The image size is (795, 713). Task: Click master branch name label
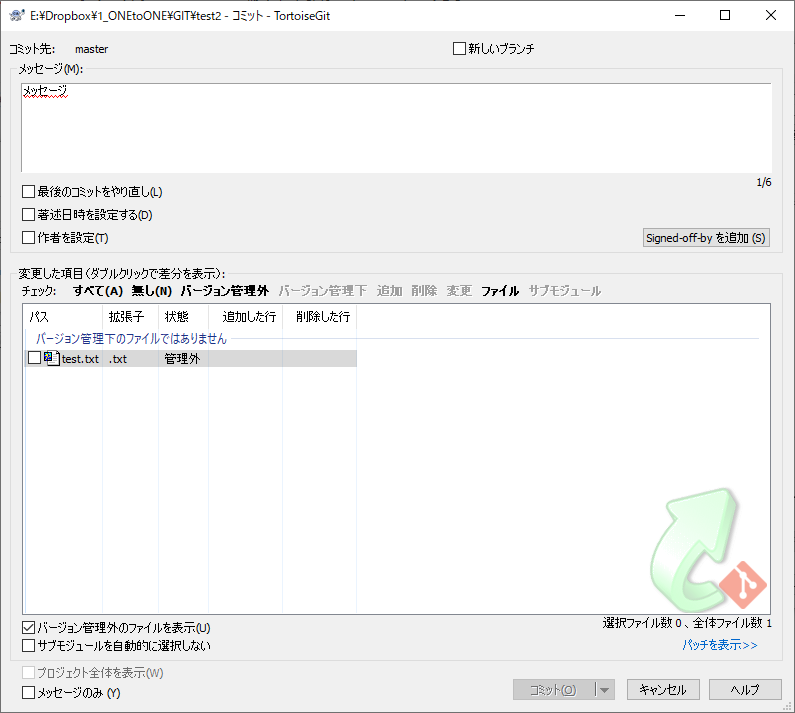pos(91,49)
